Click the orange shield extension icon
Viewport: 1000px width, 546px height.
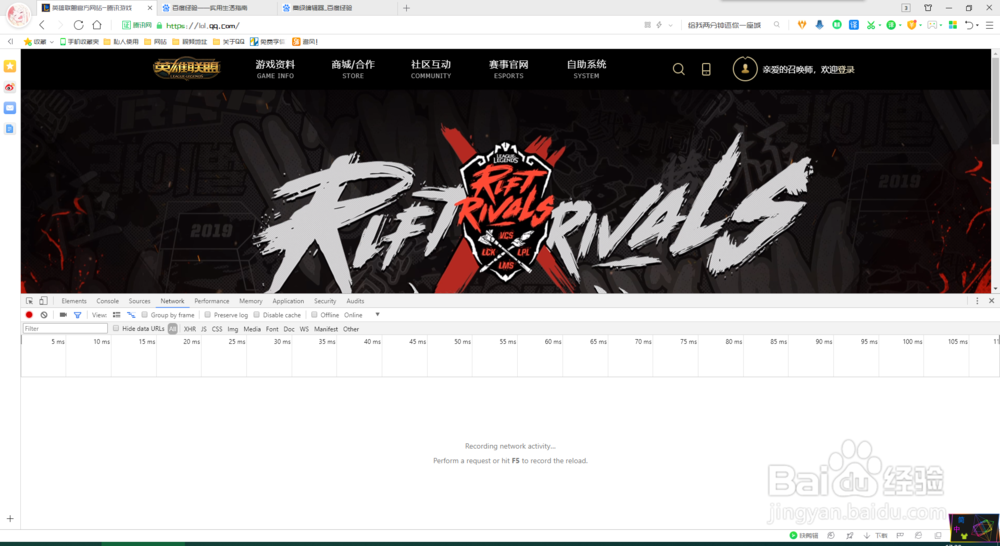(x=911, y=25)
